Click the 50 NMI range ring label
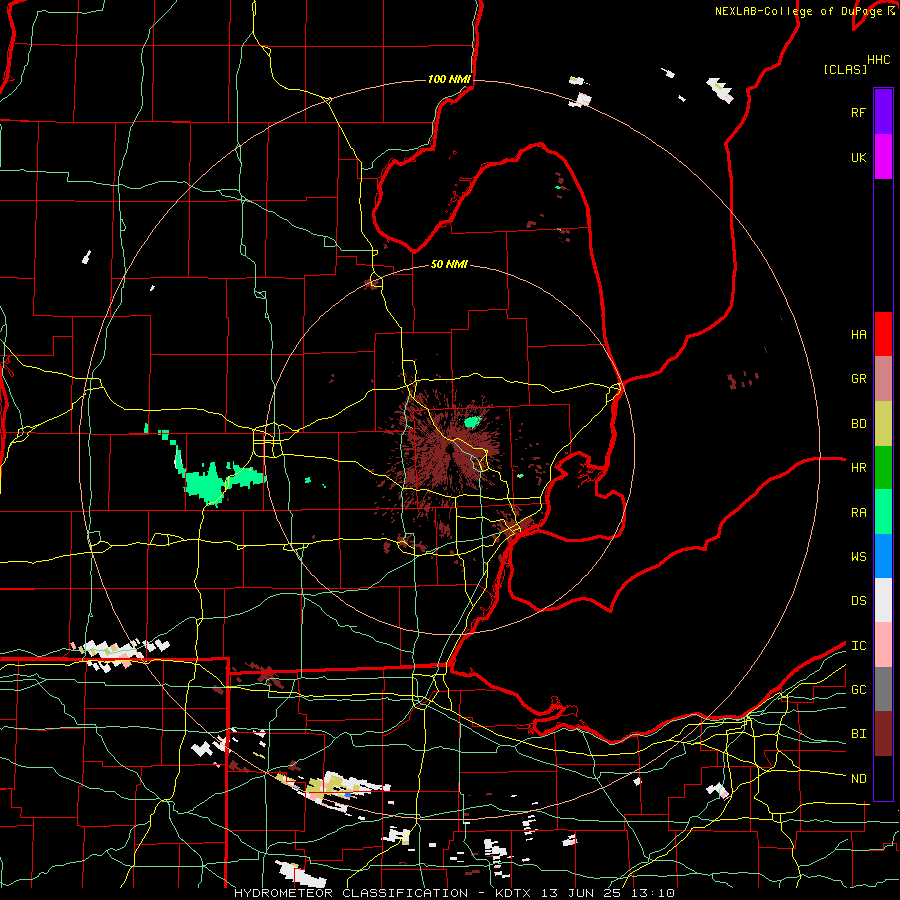The width and height of the screenshot is (900, 900). point(449,264)
